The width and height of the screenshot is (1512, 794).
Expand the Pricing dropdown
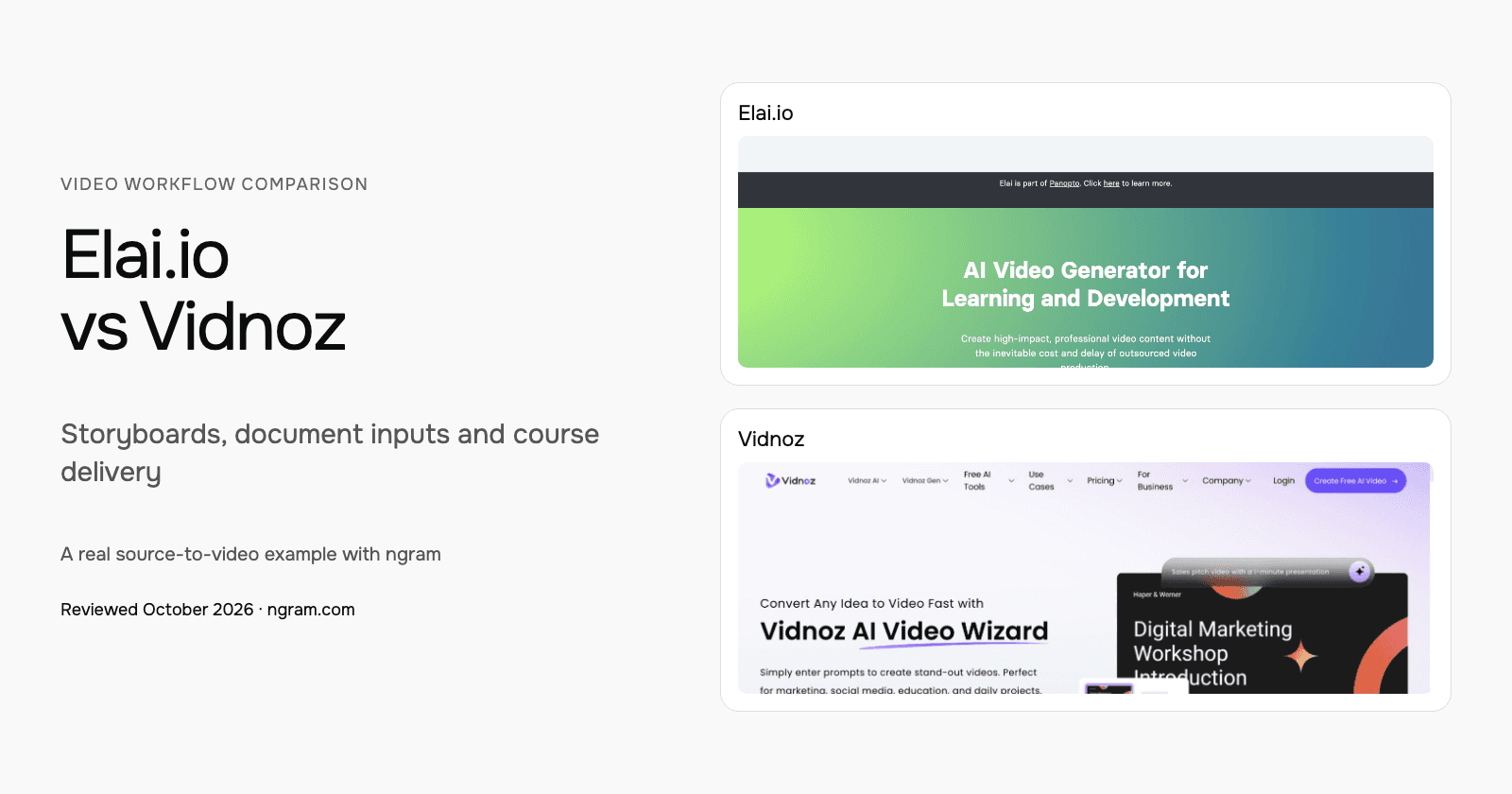[x=1105, y=480]
